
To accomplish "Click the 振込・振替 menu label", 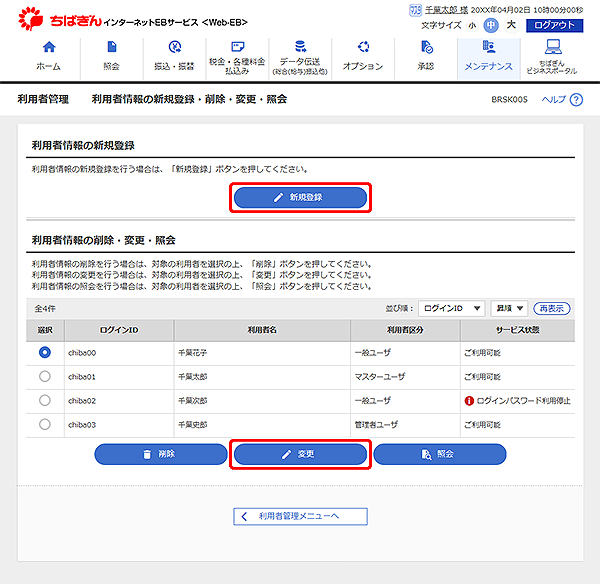I will [174, 66].
